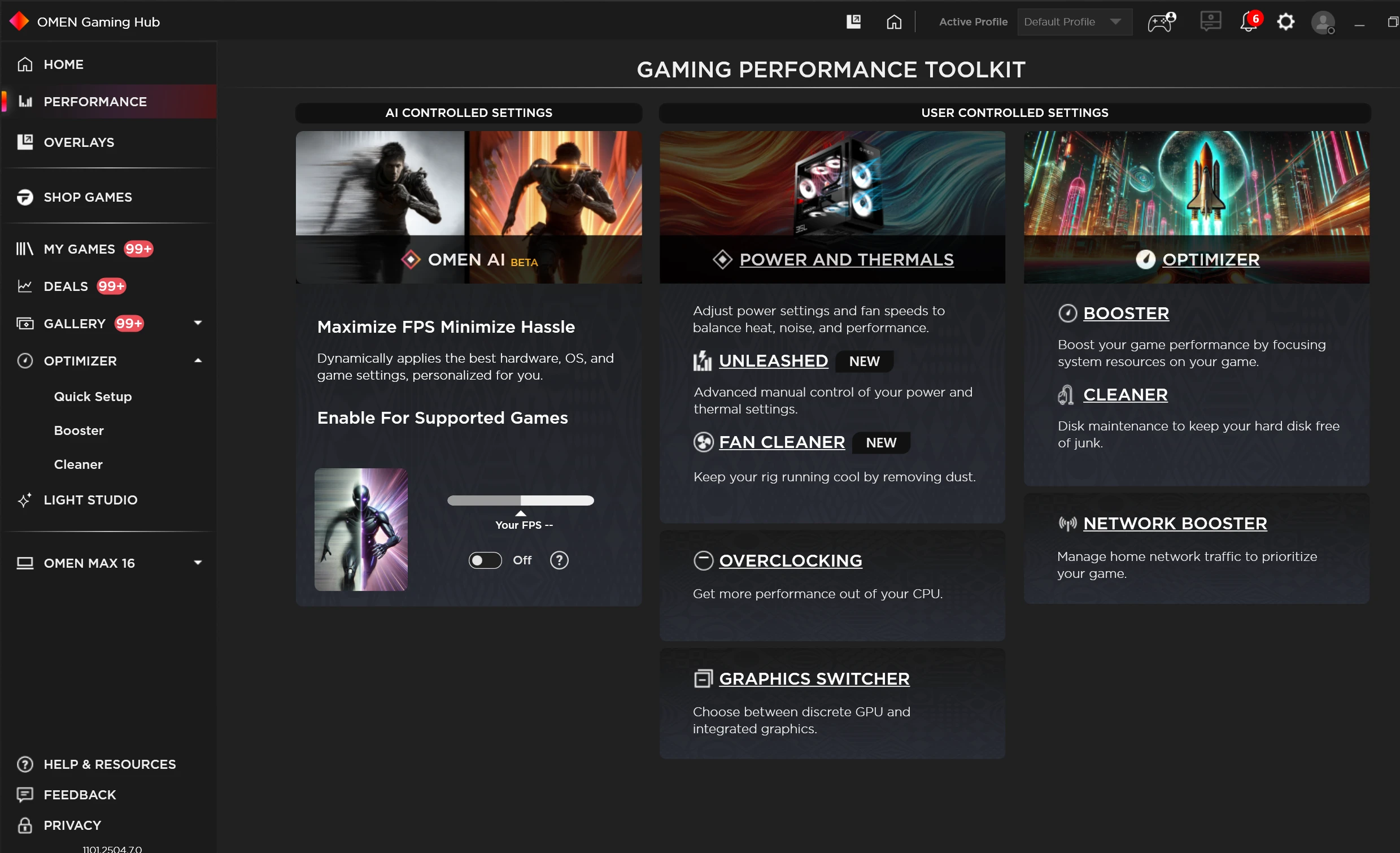Click the help question mark beside Off

click(x=559, y=560)
